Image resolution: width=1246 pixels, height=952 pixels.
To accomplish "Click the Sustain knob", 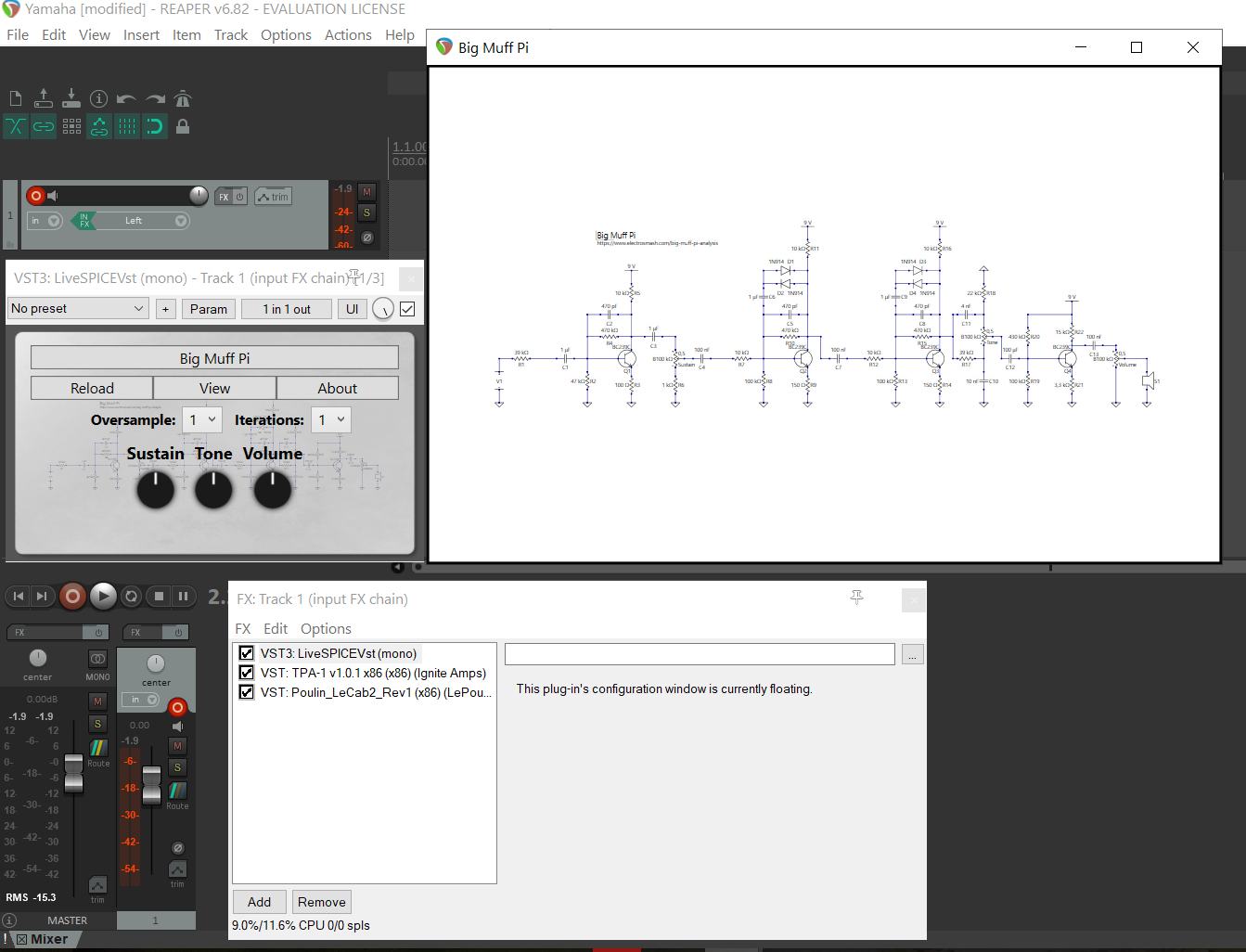I will coord(156,489).
